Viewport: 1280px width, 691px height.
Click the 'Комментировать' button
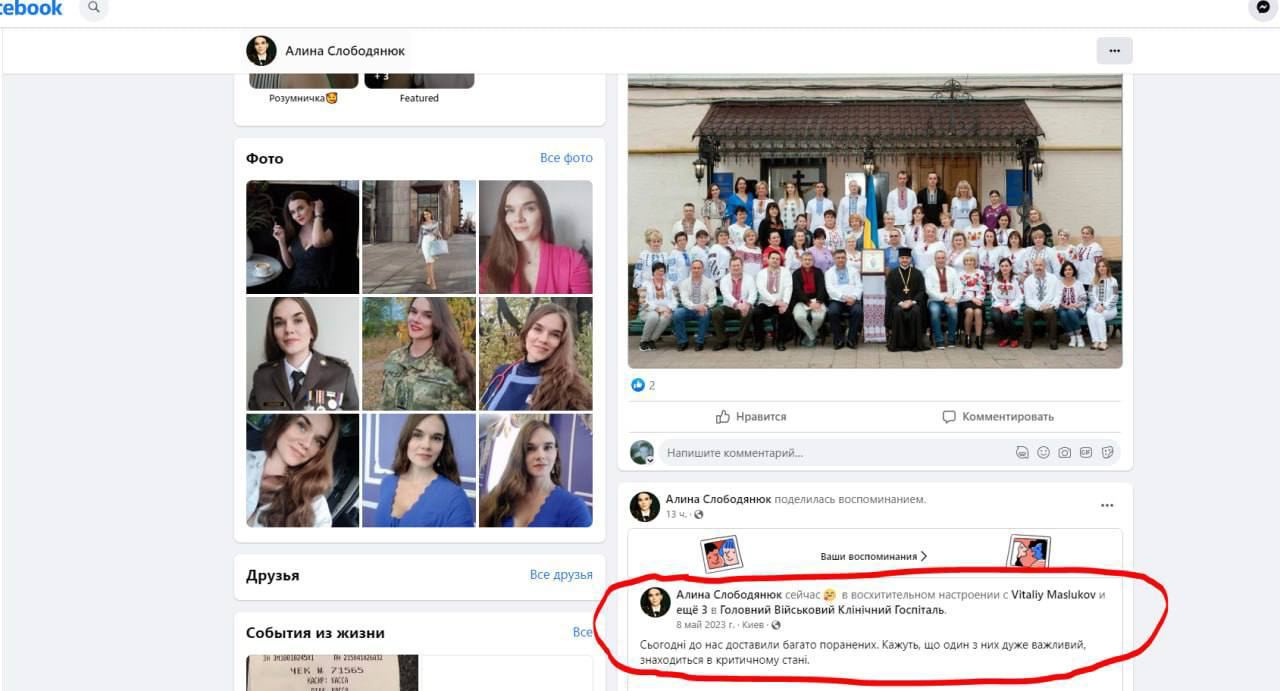[x=998, y=416]
